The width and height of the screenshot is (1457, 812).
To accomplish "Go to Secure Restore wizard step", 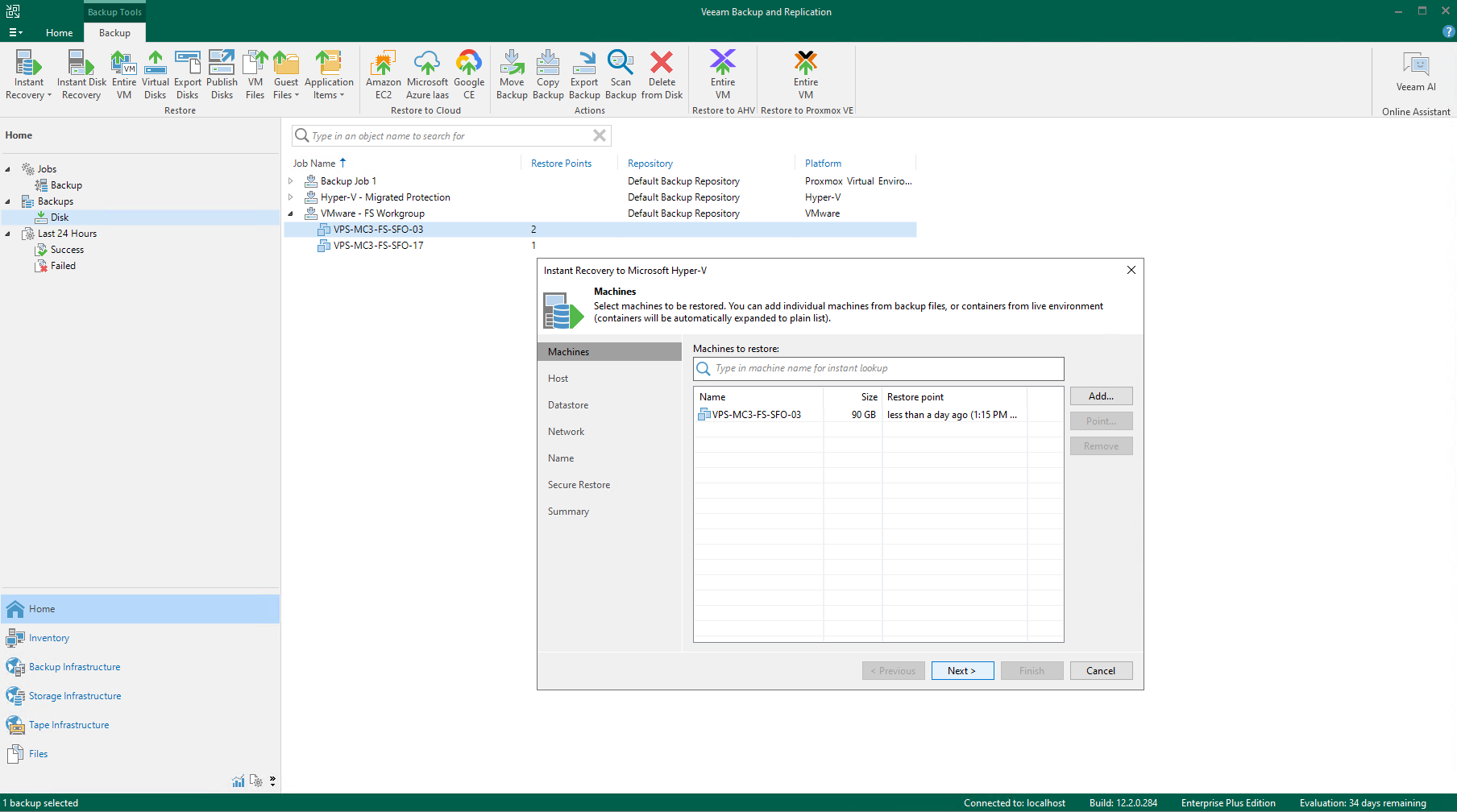I will coord(579,485).
